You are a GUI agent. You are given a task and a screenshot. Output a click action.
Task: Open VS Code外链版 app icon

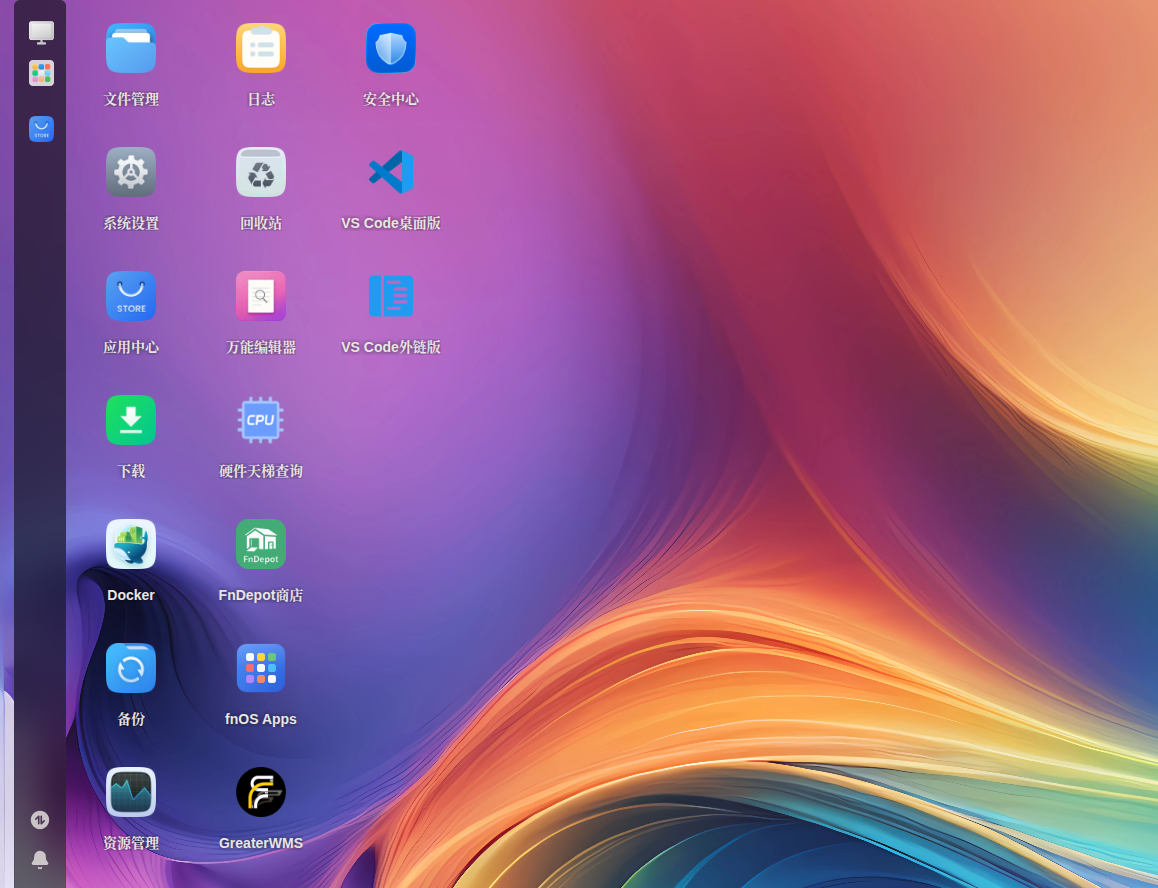click(391, 297)
